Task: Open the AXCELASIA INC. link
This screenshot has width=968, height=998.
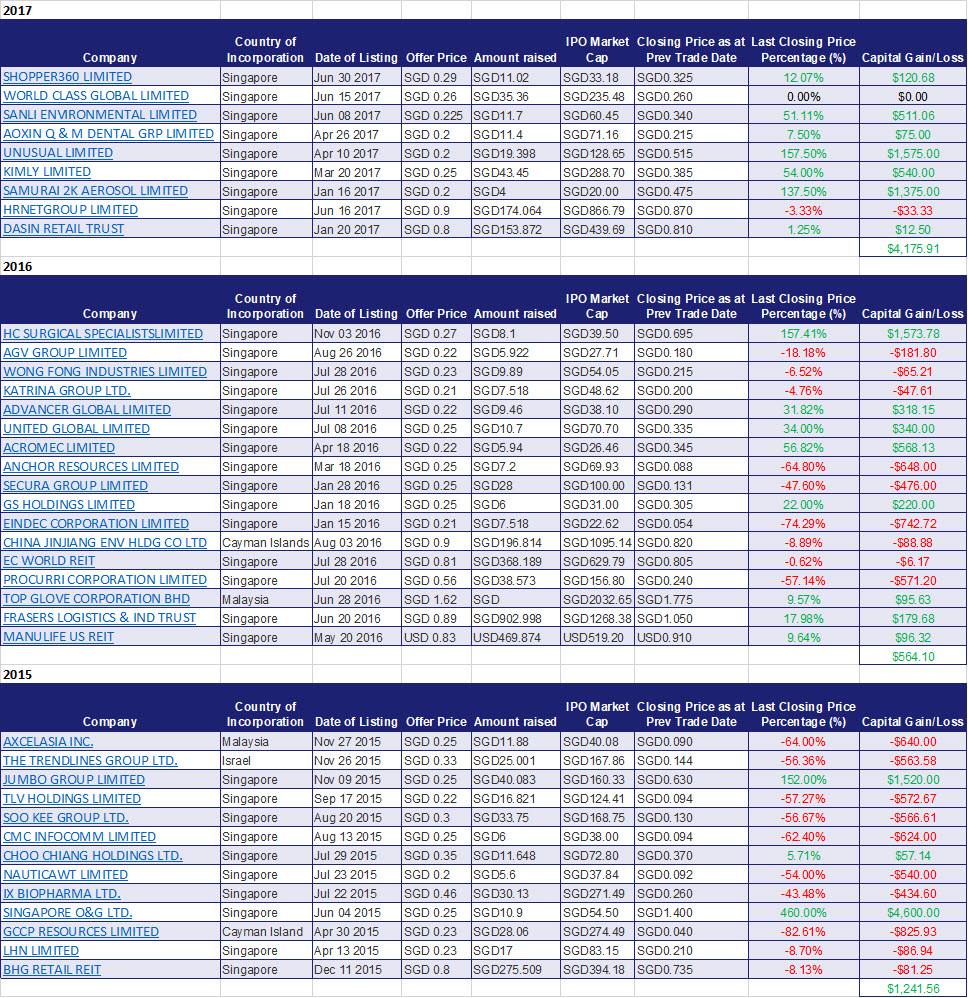Action: 48,741
